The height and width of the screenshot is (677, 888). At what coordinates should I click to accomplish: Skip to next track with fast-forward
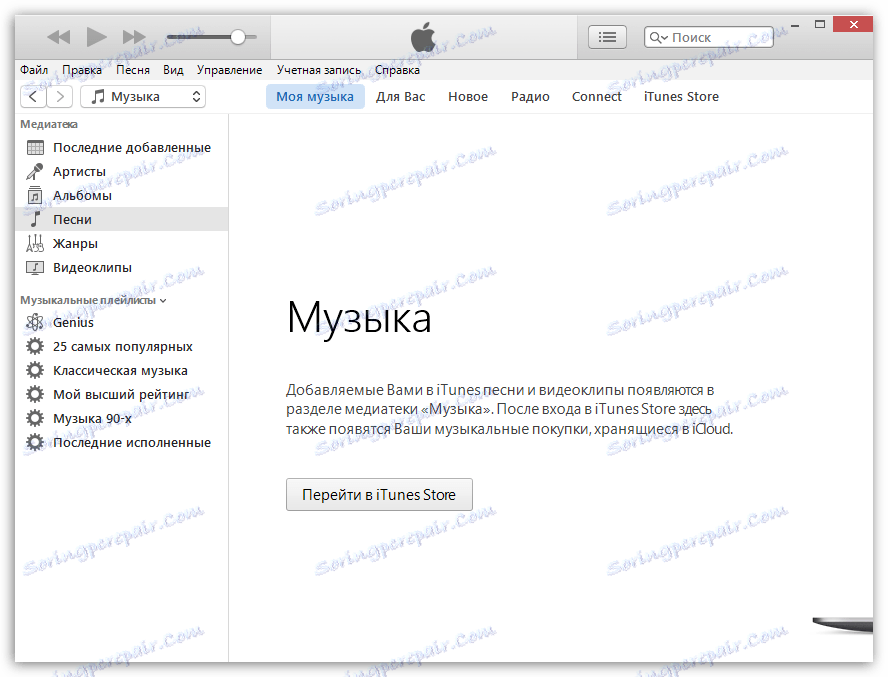[134, 37]
